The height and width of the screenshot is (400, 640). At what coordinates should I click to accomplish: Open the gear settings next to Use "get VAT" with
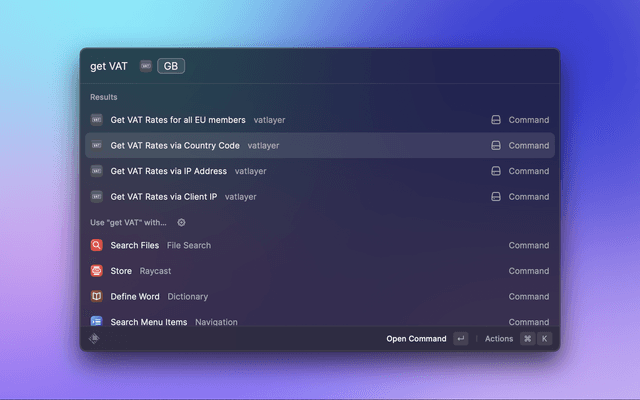click(181, 222)
